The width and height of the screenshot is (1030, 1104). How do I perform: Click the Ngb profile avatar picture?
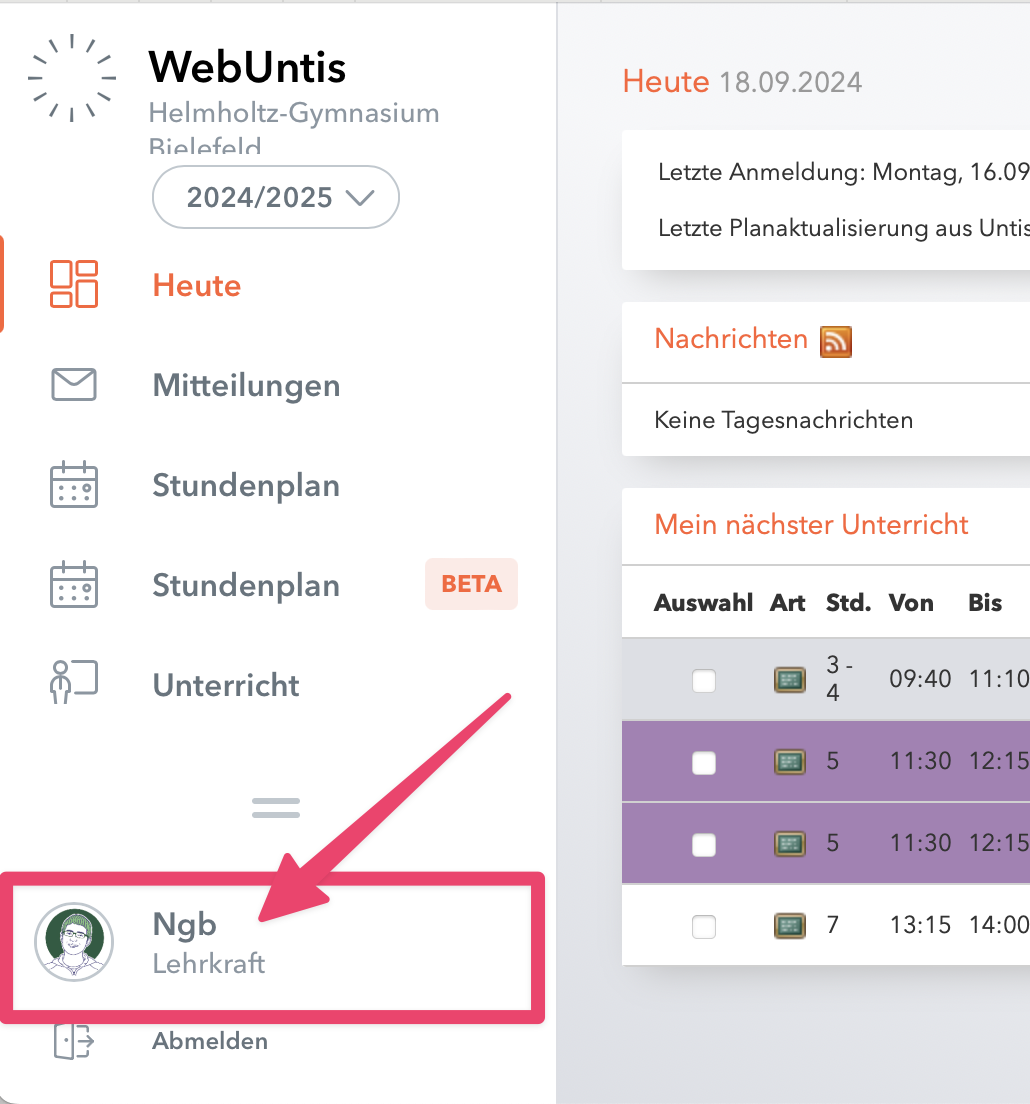click(74, 942)
